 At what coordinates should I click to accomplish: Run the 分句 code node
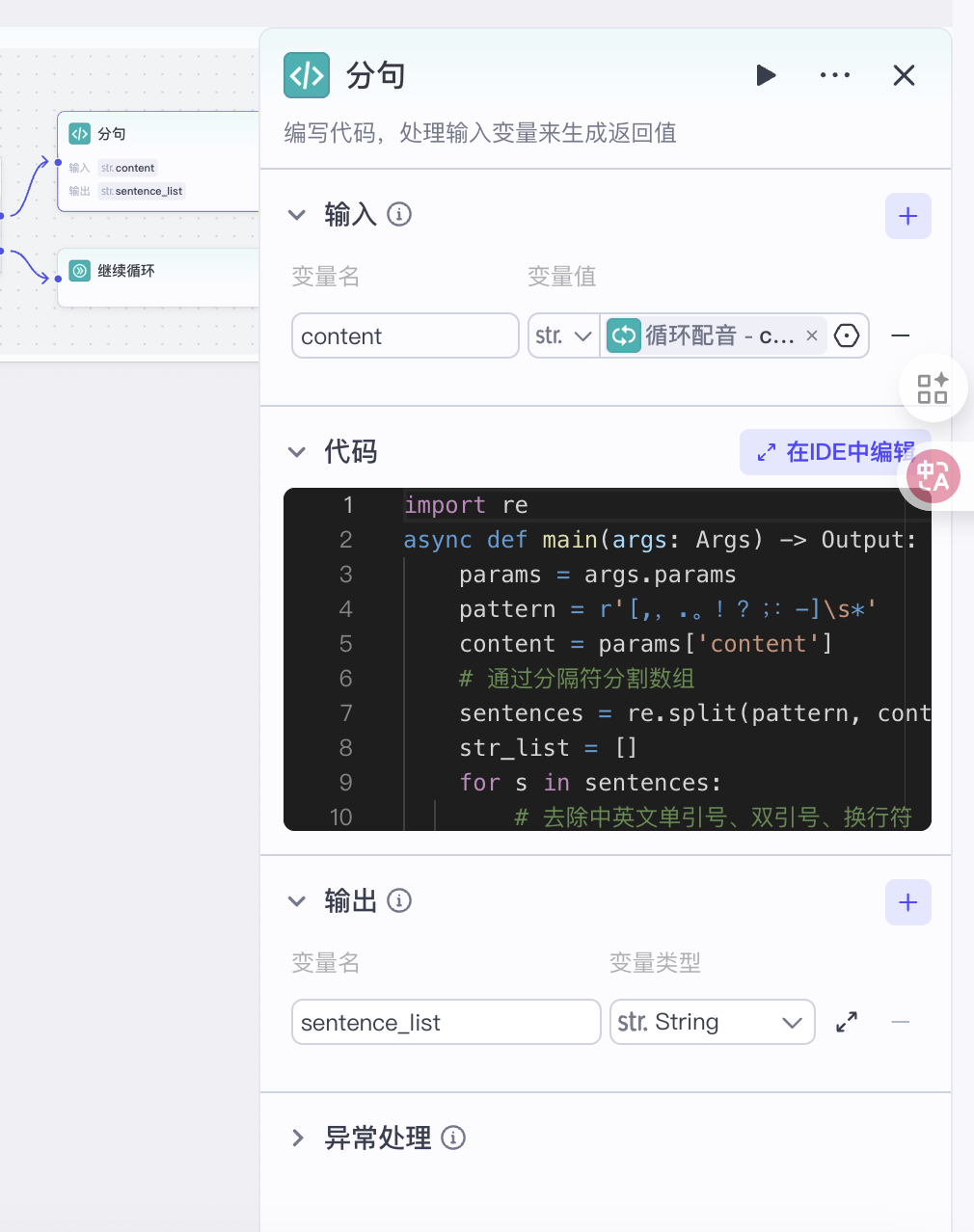click(766, 75)
